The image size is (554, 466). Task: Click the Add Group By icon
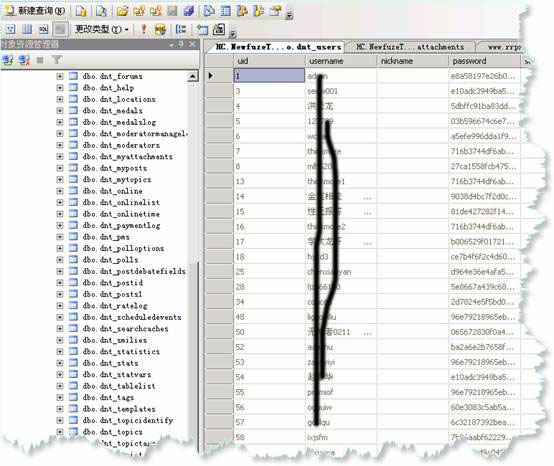pyautogui.click(x=181, y=29)
